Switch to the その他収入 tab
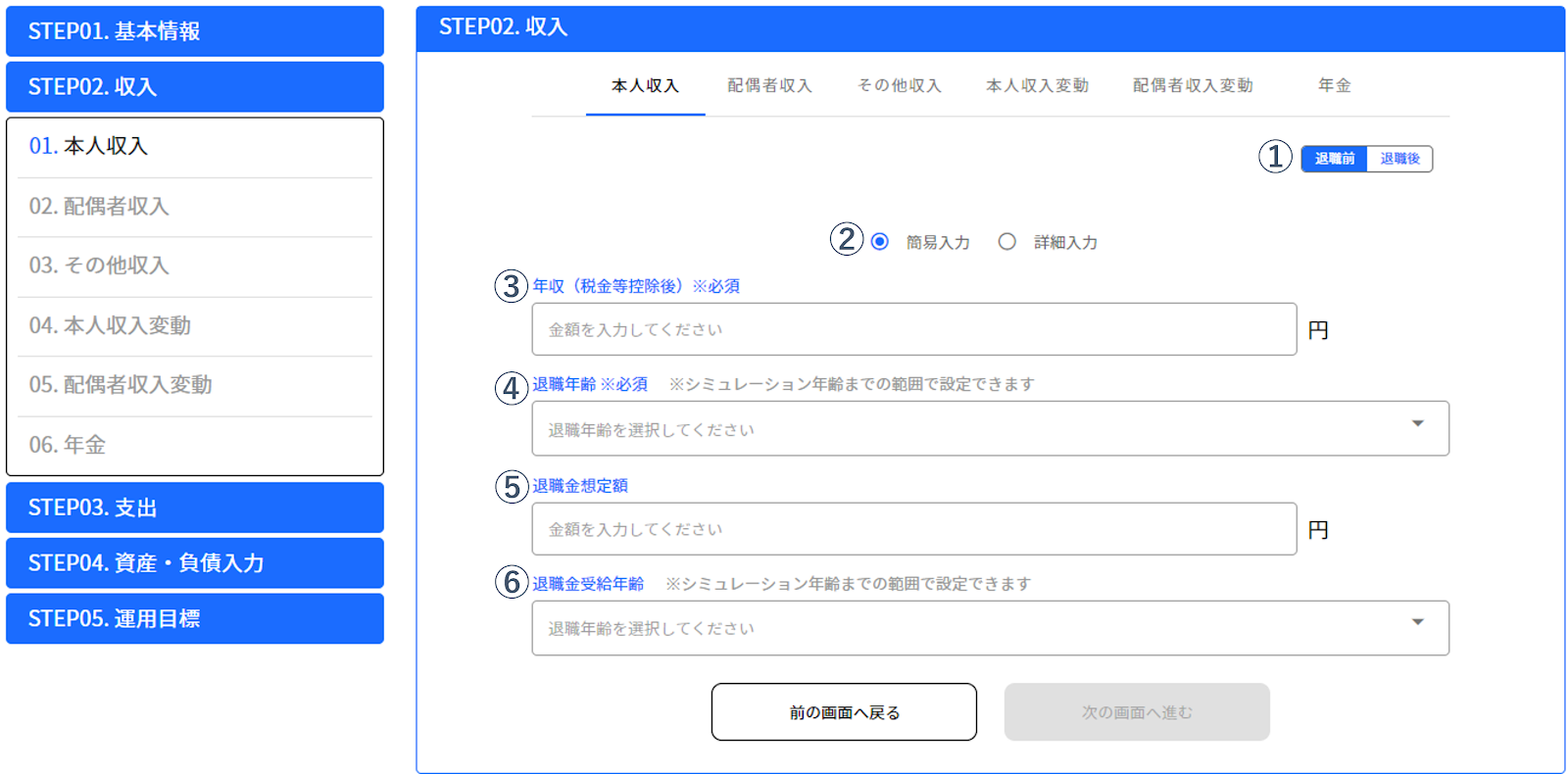 [899, 86]
